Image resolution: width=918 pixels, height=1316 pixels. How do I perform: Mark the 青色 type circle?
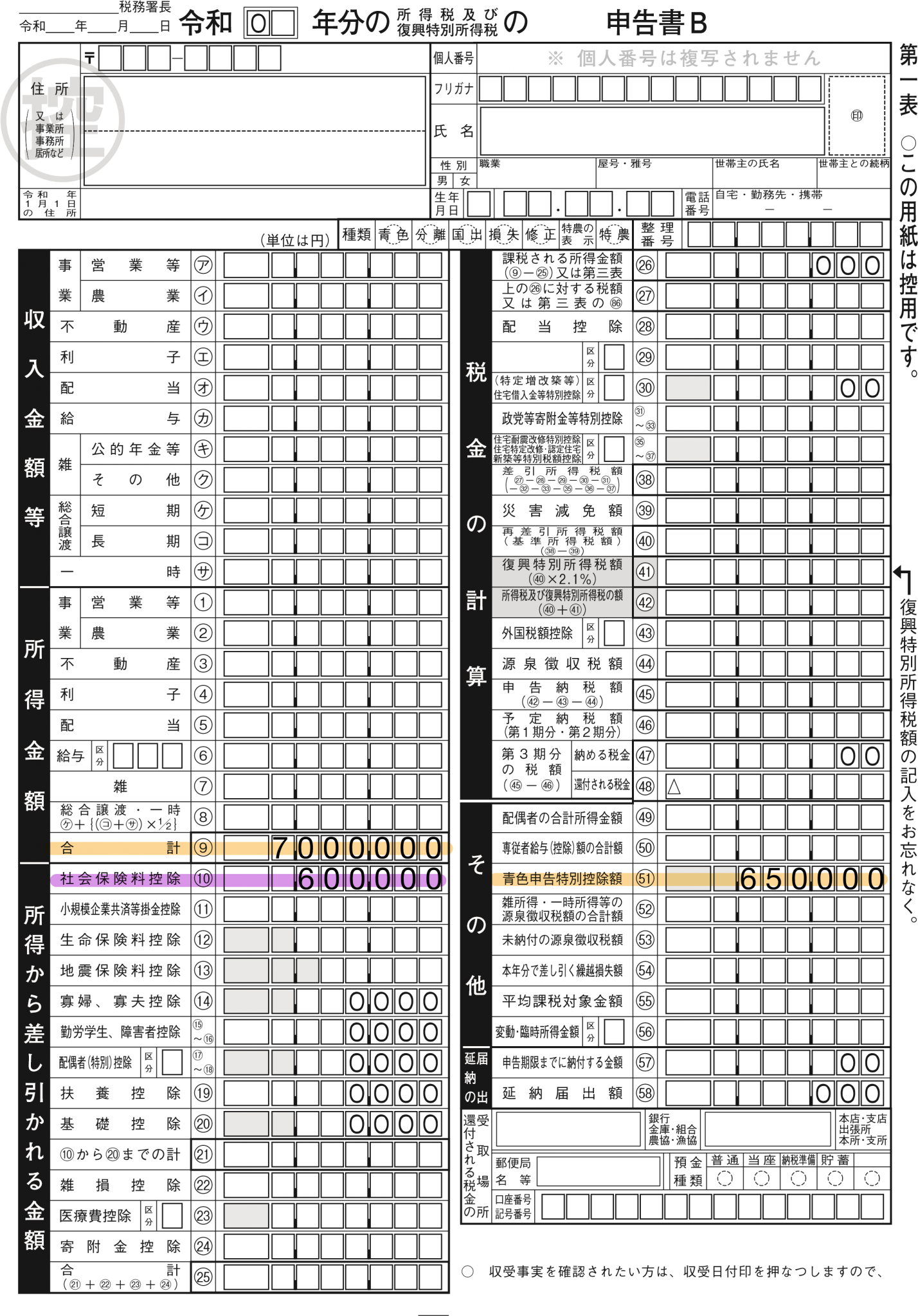(393, 235)
